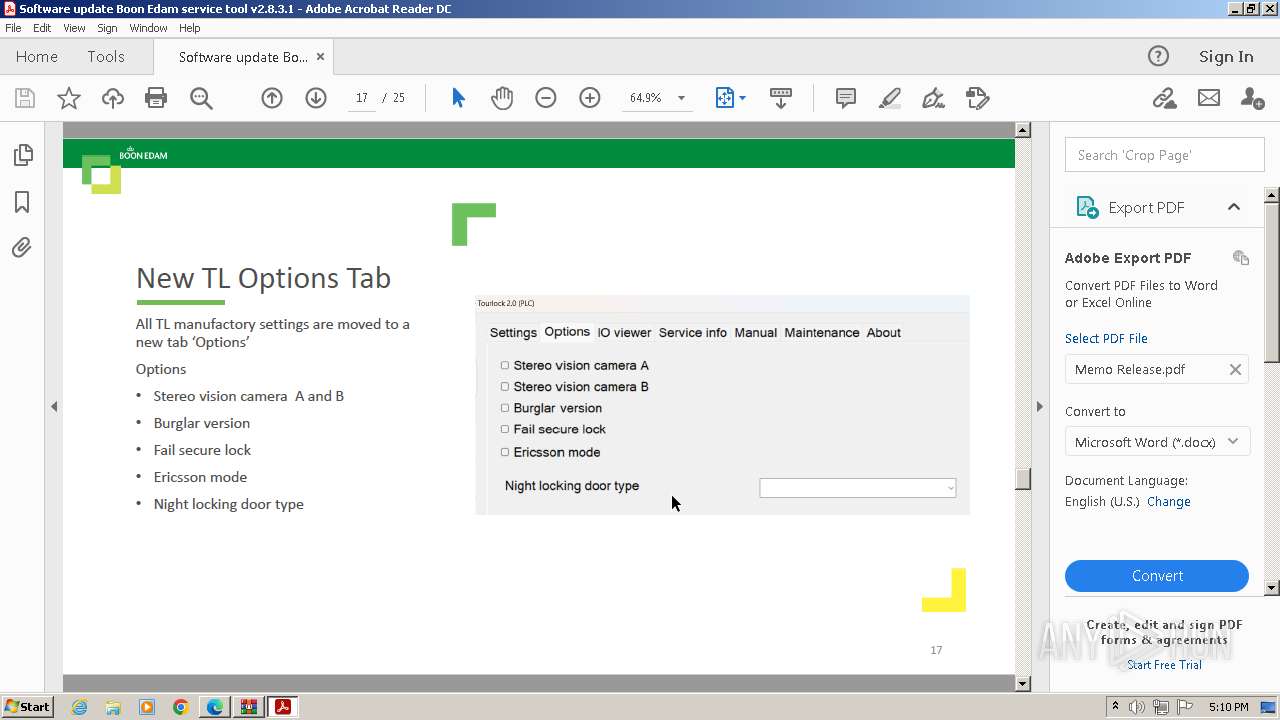Click the document scrollbar's down arrow
This screenshot has width=1280, height=720.
click(x=1022, y=684)
